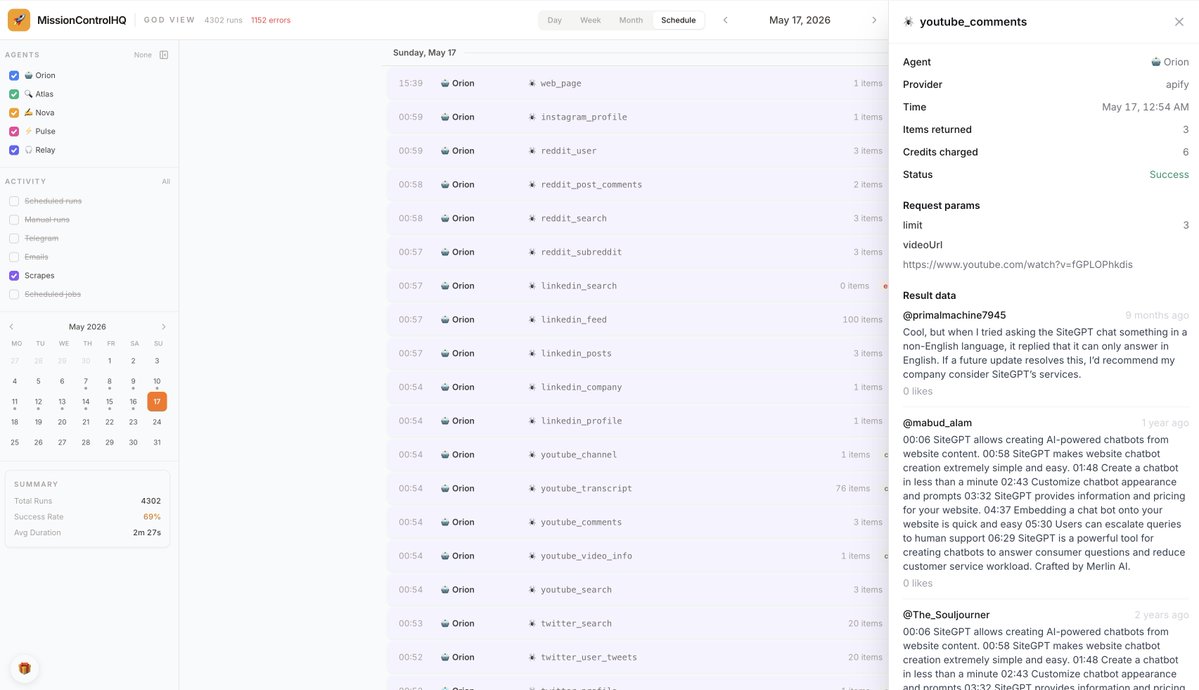The image size is (1199, 690).
Task: Click the 1152 errors link in header
Action: point(271,21)
